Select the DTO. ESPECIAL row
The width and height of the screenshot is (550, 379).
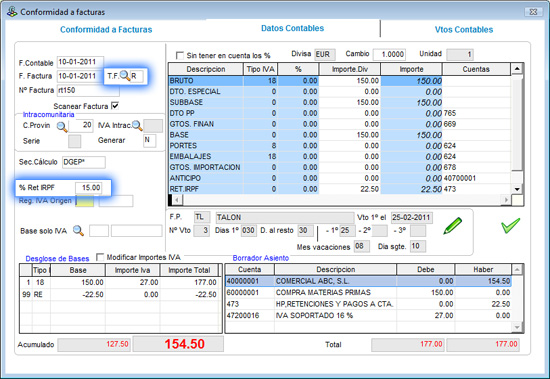pos(340,92)
